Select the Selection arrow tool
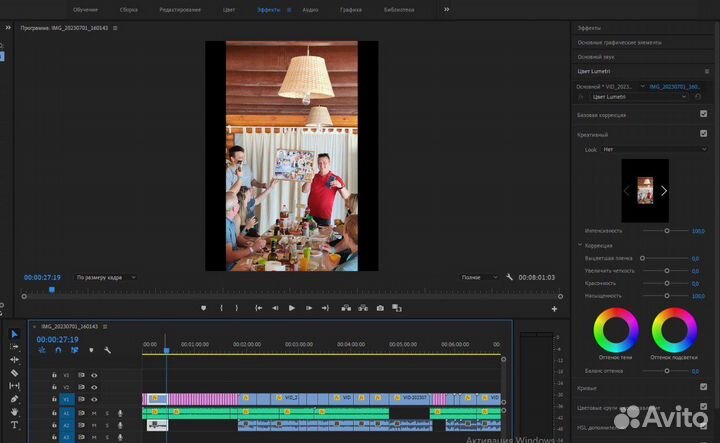The height and width of the screenshot is (443, 720). point(14,334)
